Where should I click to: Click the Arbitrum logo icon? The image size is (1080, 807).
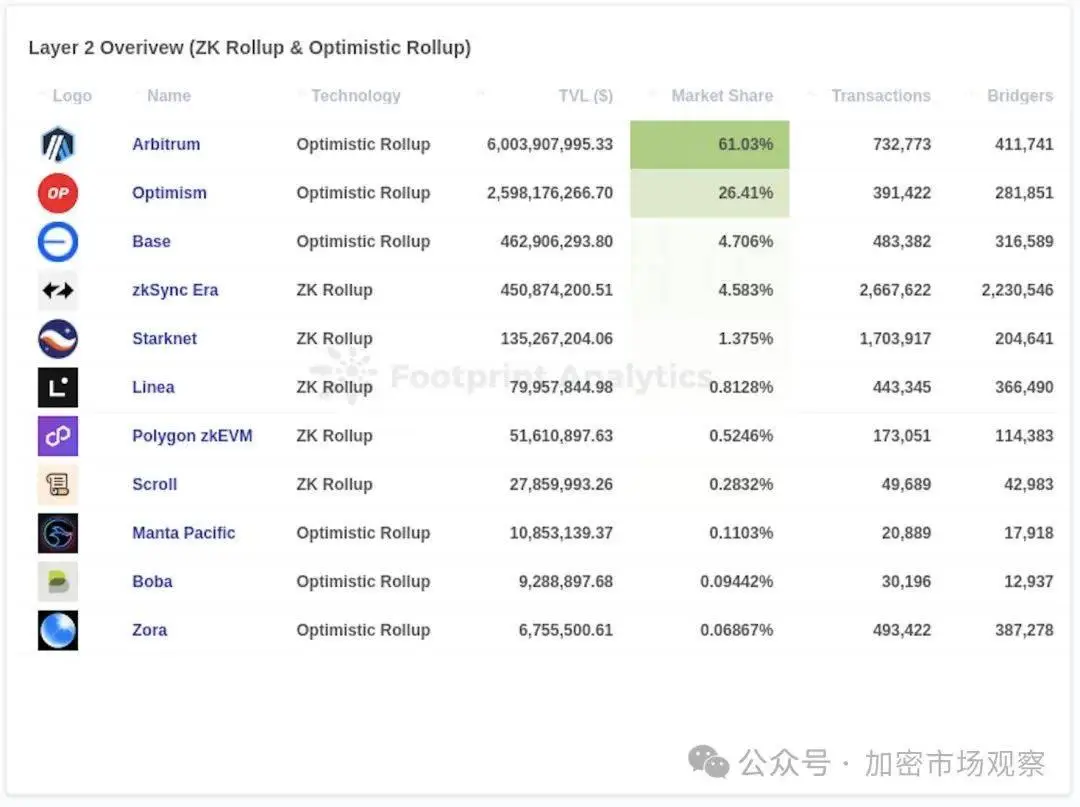57,144
